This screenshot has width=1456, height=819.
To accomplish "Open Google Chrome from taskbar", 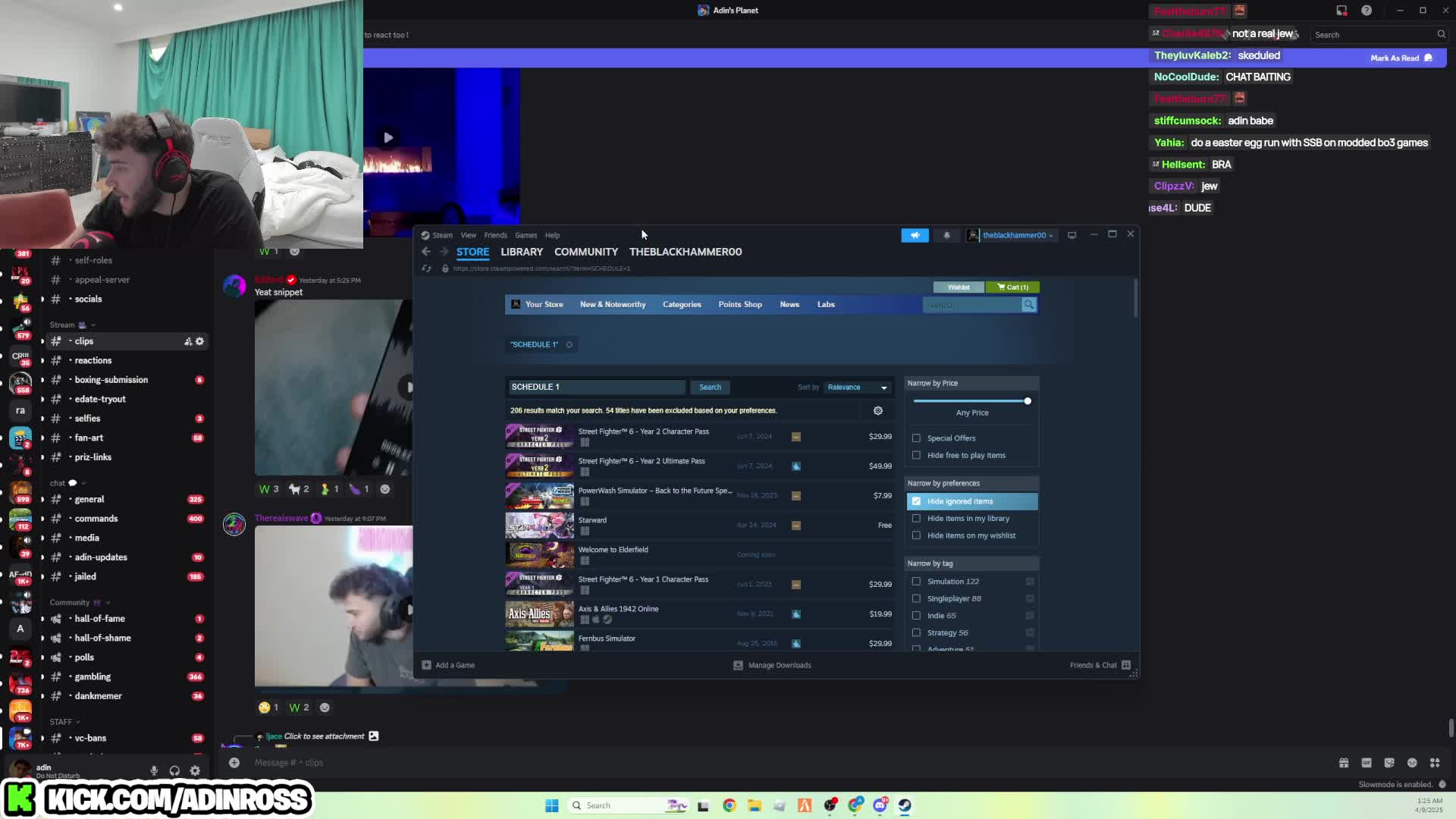I will [729, 805].
